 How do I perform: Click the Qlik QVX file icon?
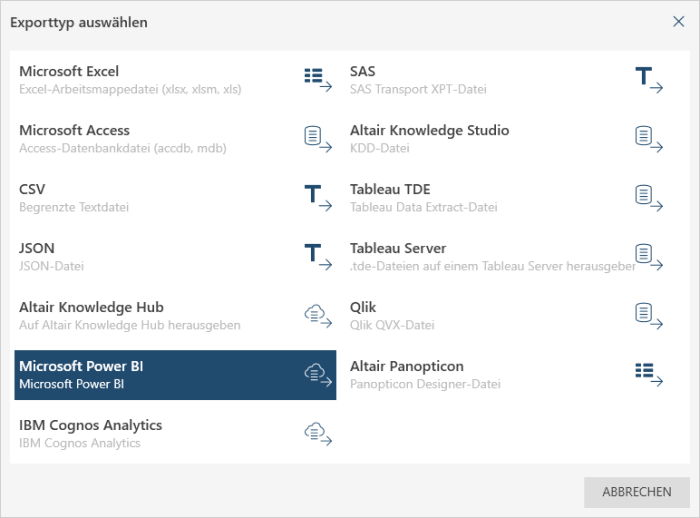point(648,315)
